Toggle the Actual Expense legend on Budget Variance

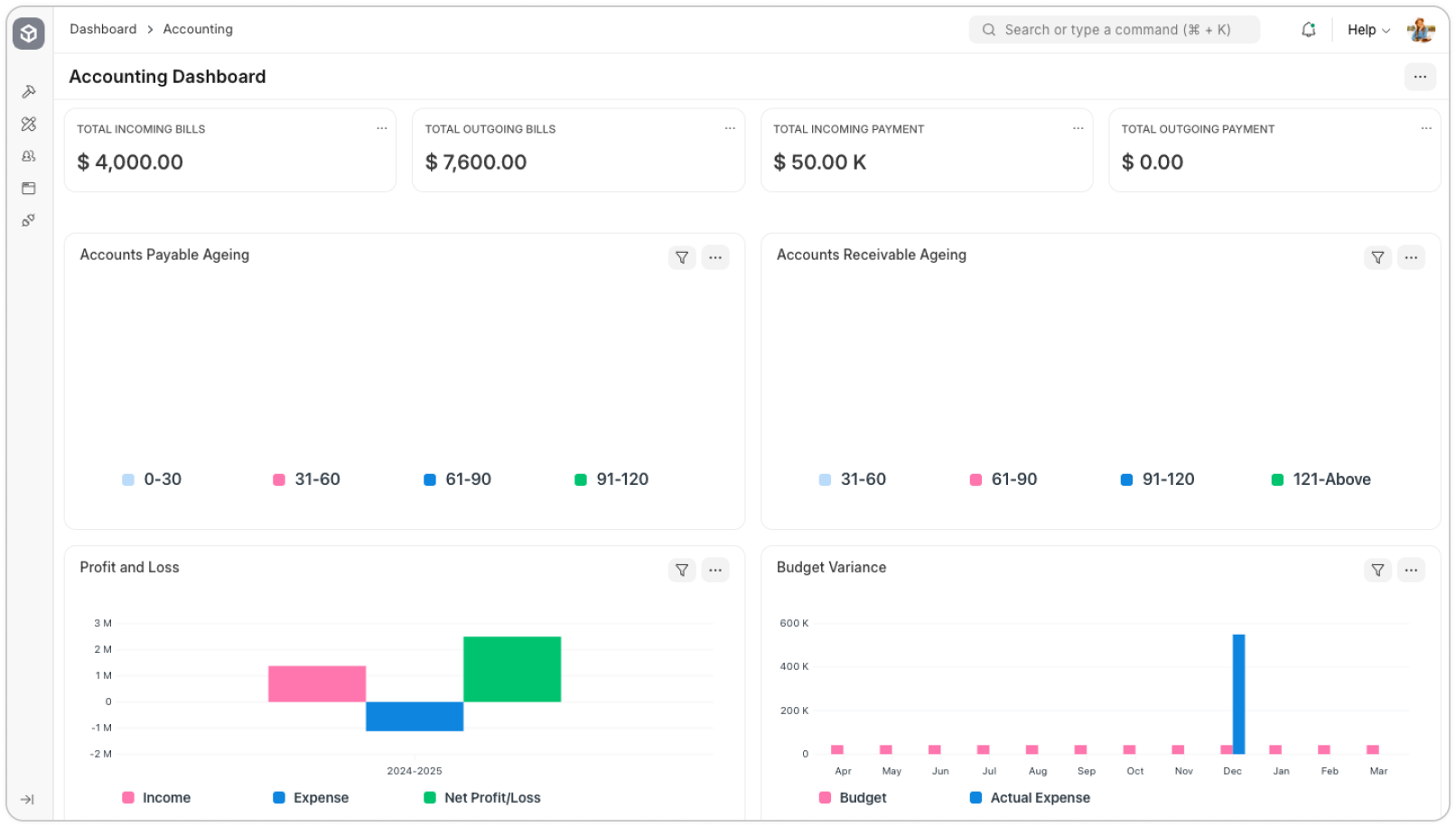[x=1030, y=797]
